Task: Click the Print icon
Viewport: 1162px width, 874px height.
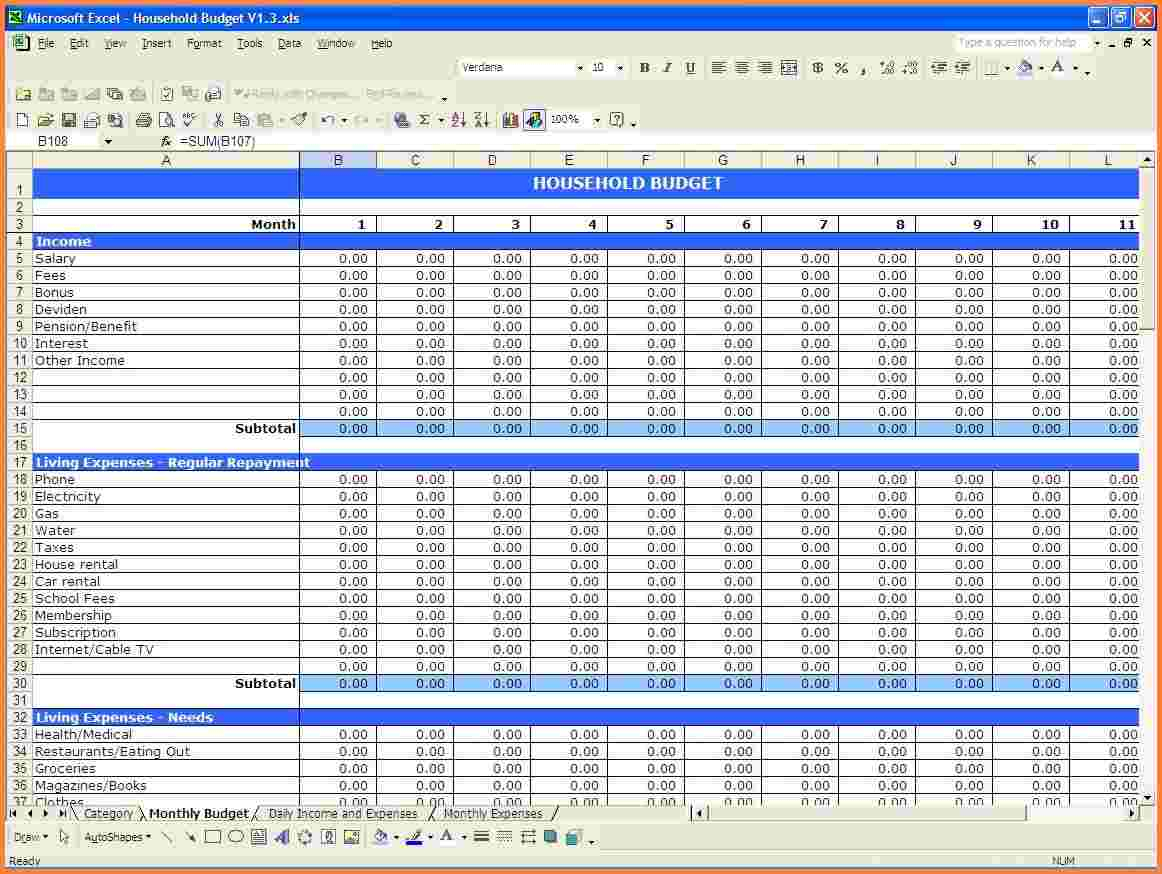Action: click(144, 120)
